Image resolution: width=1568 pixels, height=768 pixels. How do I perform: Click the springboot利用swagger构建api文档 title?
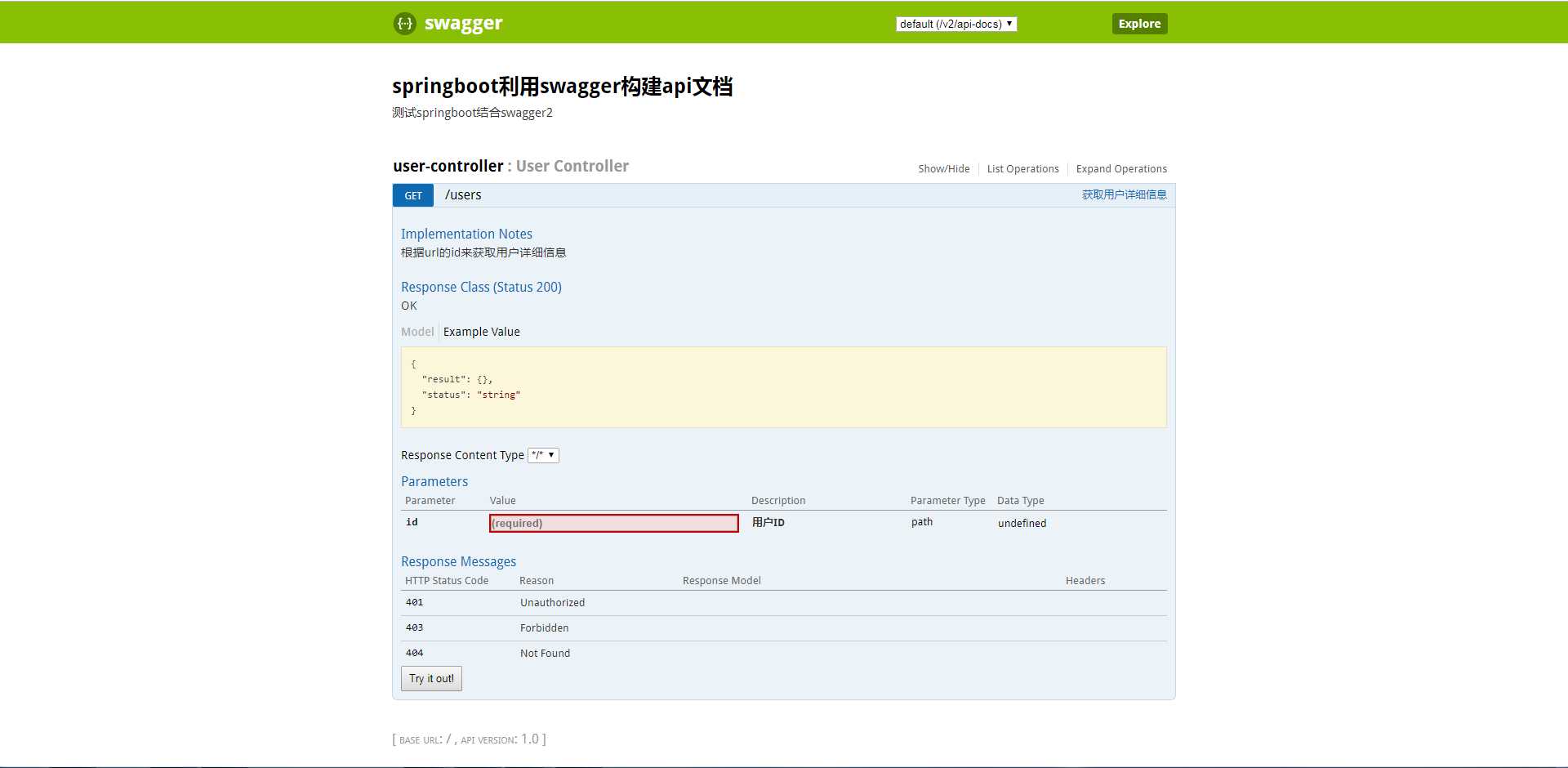[562, 87]
